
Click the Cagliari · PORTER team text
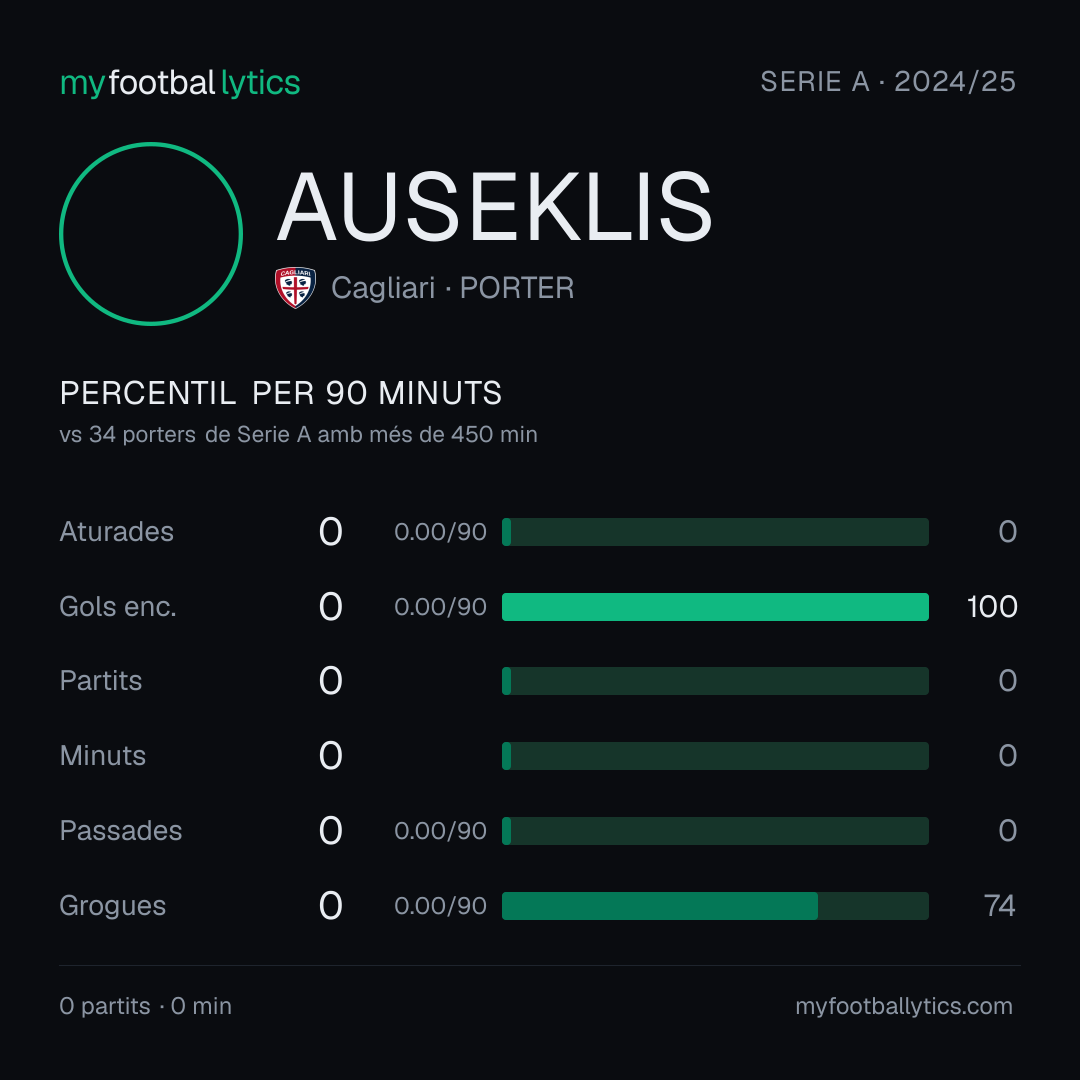453,288
